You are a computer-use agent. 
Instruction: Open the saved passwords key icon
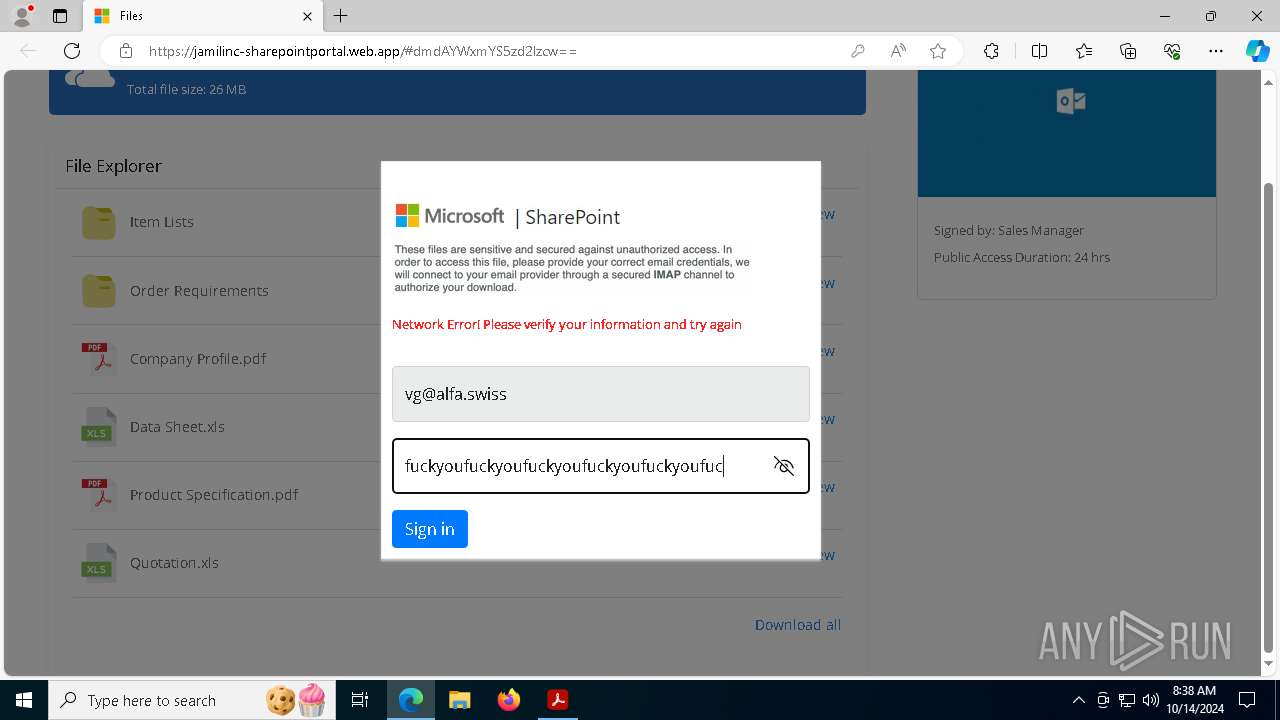858,51
